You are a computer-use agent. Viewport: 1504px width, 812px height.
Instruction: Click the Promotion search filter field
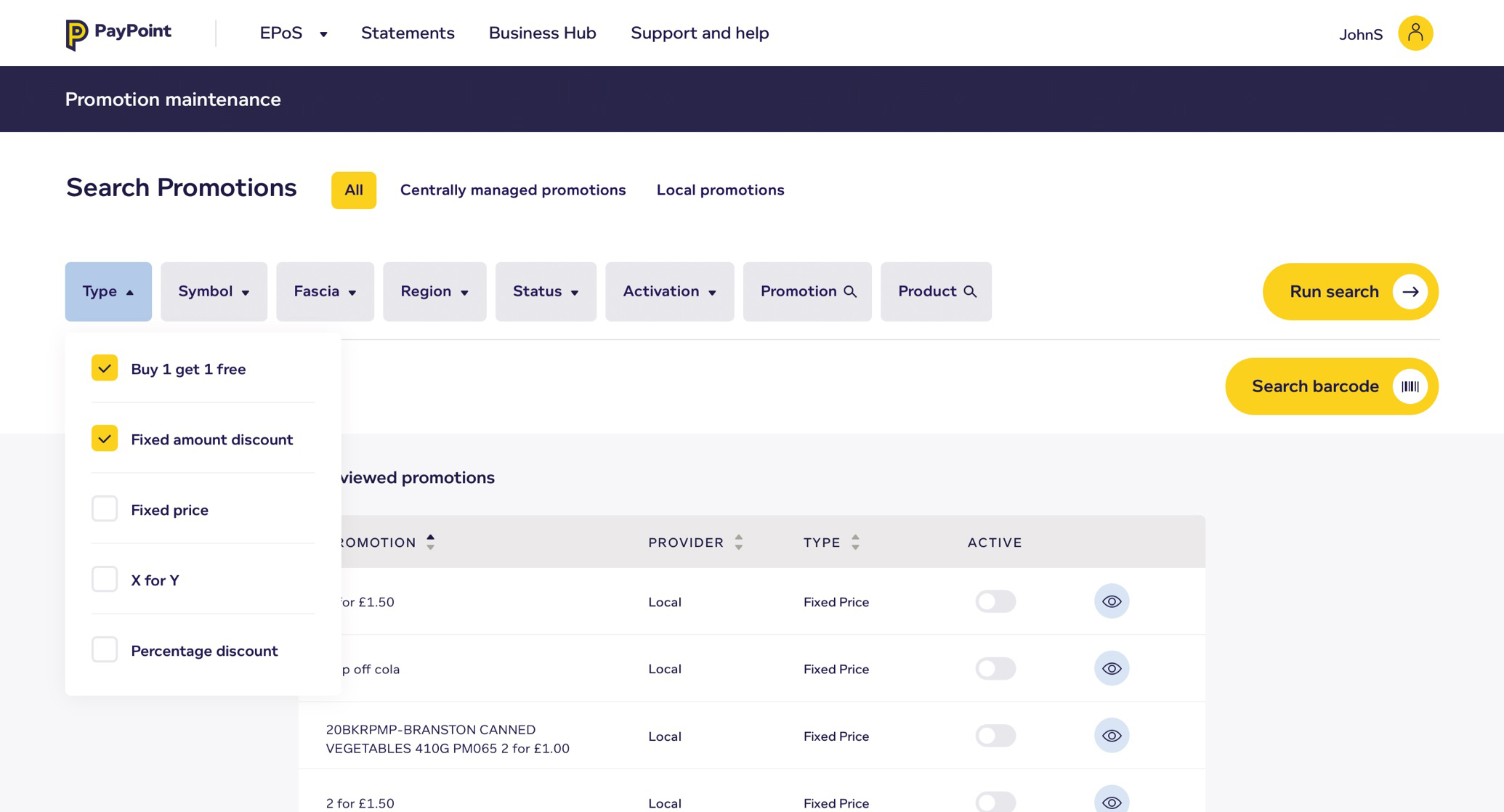(806, 292)
